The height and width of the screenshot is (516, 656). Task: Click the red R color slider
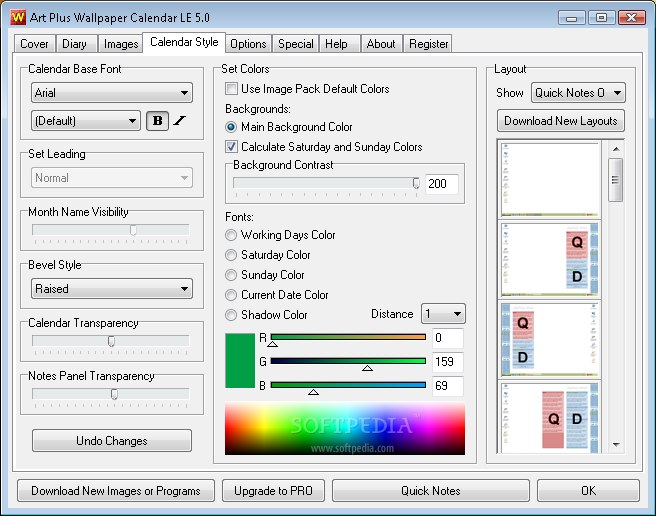[348, 337]
